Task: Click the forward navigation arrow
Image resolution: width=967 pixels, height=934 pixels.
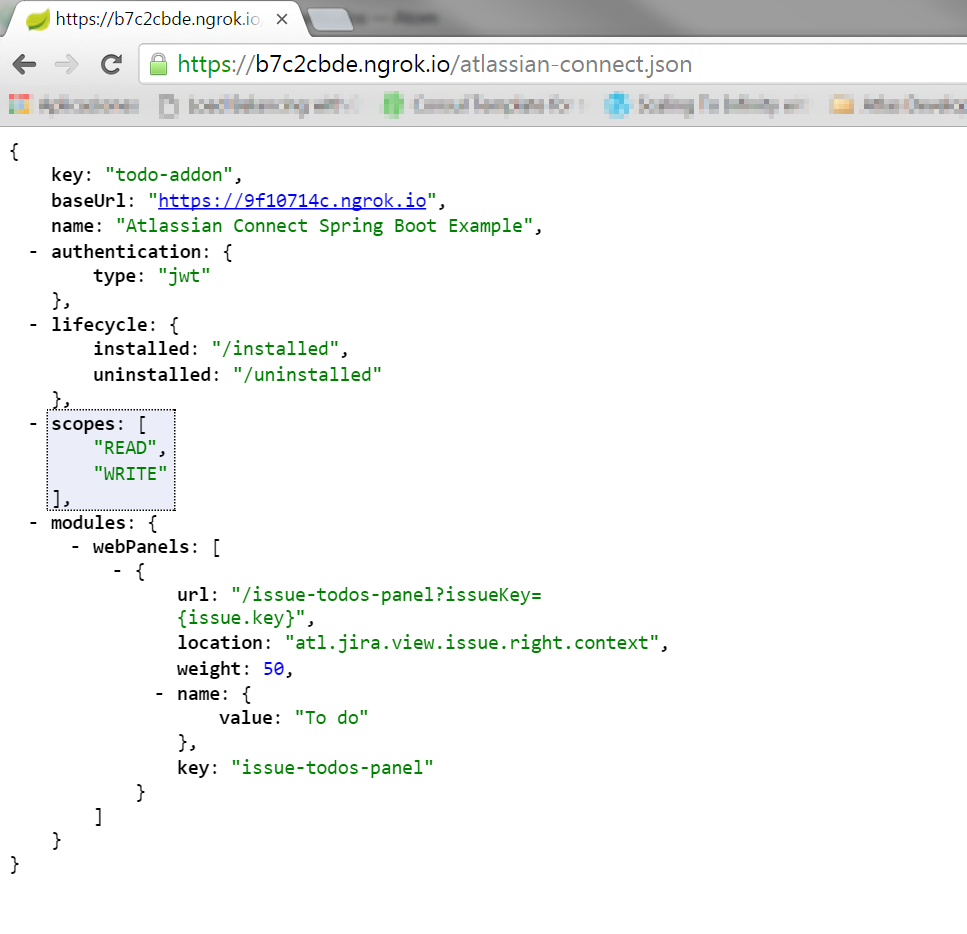Action: coord(66,63)
